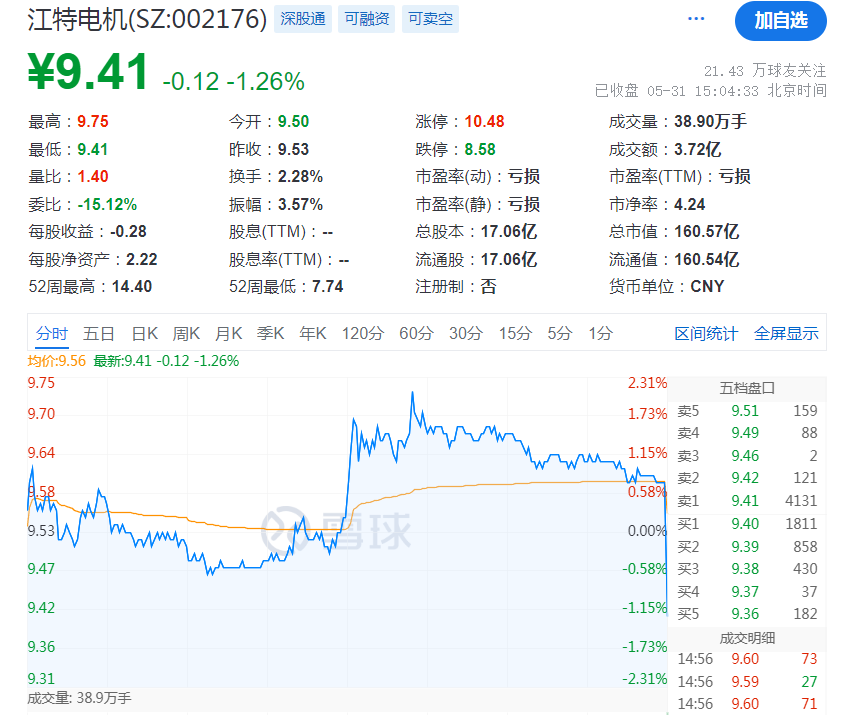Viewport: 849px width, 715px height.
Task: Click the 买1 order row at 9.40
Action: [x=747, y=524]
